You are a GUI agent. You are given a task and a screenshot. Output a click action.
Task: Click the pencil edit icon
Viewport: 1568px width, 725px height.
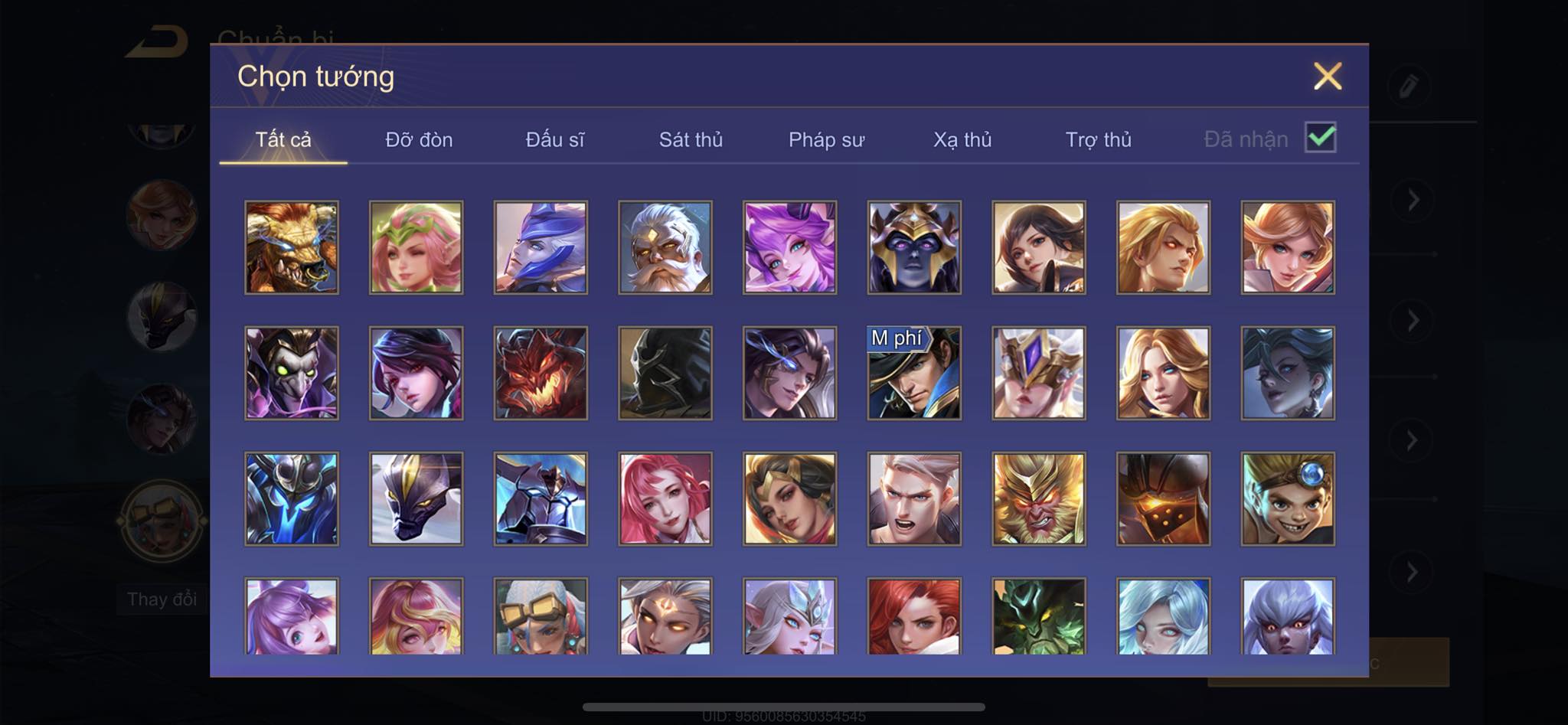[x=1409, y=85]
